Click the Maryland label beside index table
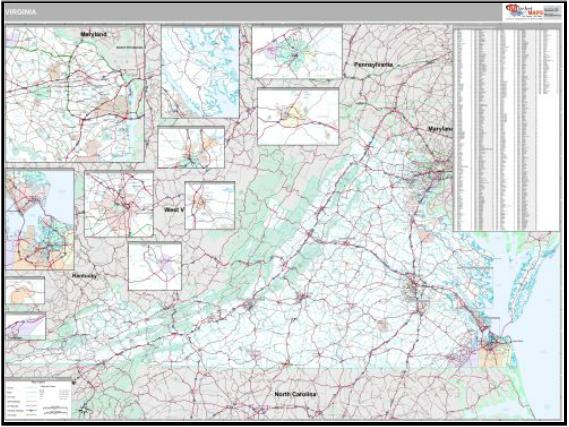The height and width of the screenshot is (427, 569). click(x=441, y=129)
